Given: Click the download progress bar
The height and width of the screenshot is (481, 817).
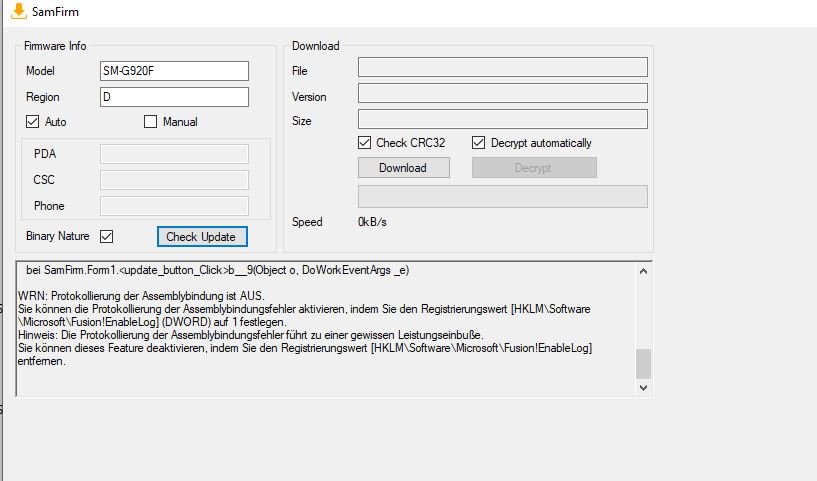Looking at the screenshot, I should (x=502, y=196).
